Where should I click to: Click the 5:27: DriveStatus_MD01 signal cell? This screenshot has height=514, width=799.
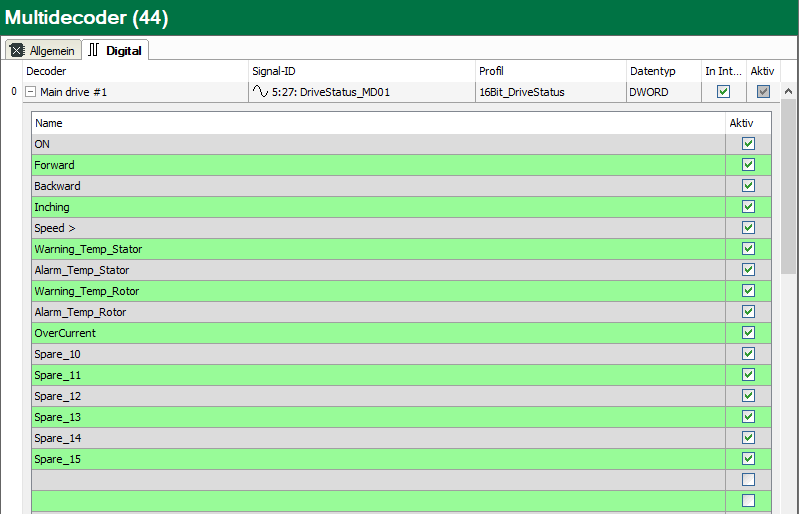point(362,92)
